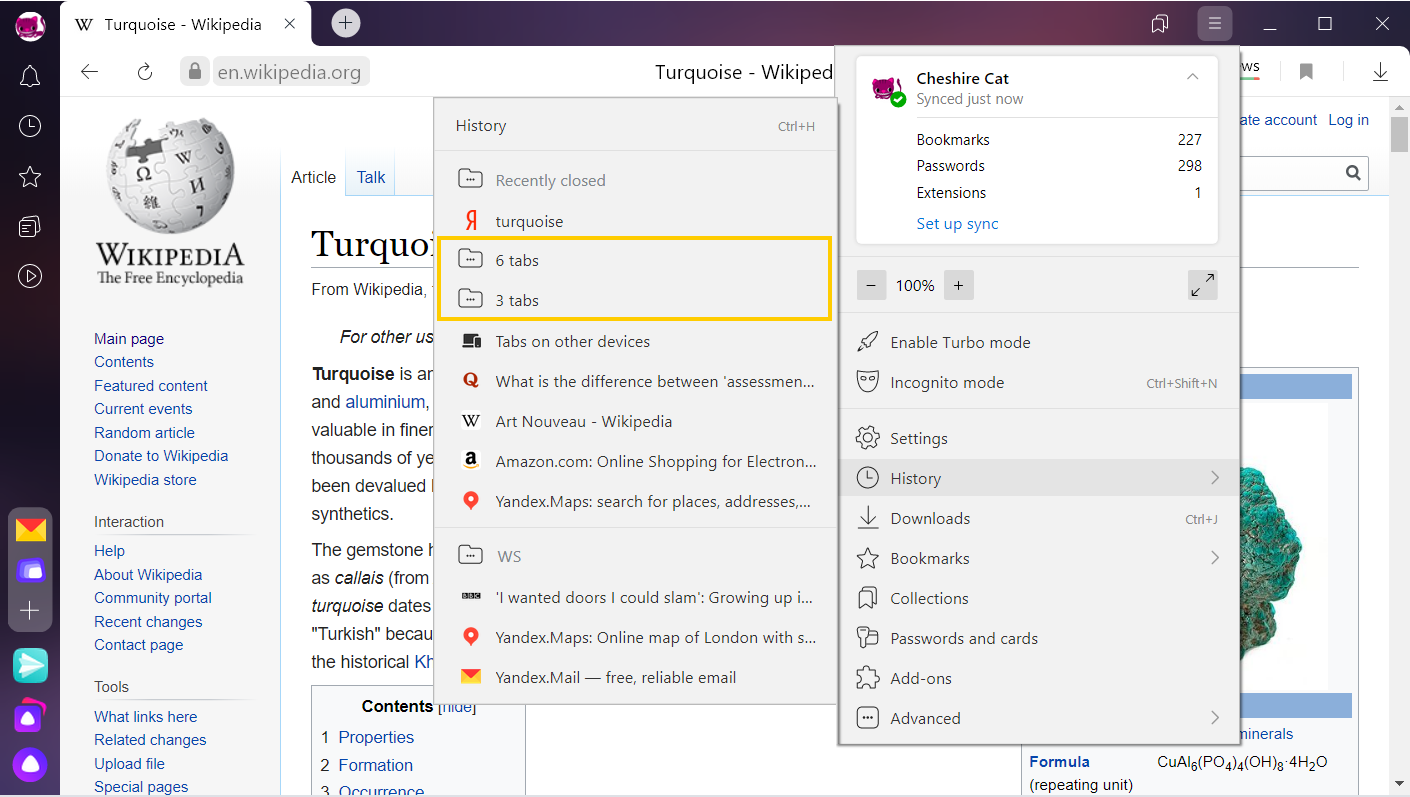The image size is (1410, 797).
Task: Expand the Advanced submenu arrow
Action: point(1215,718)
